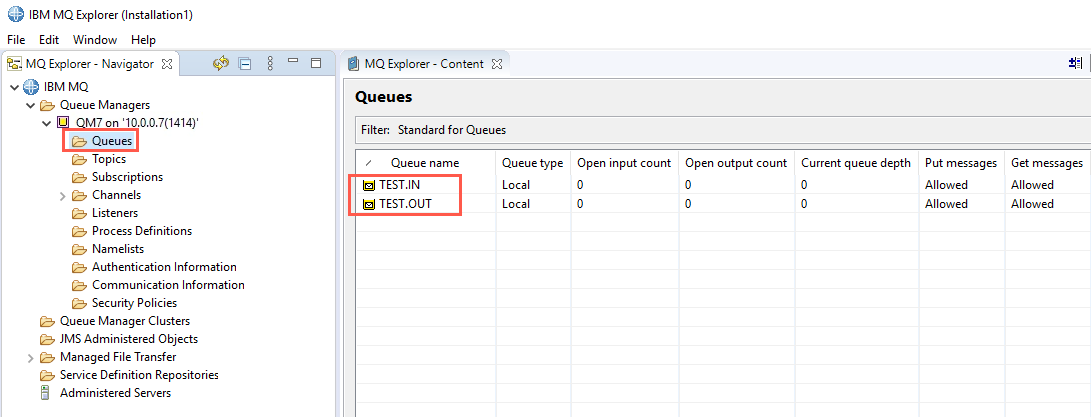The image size is (1091, 417).
Task: Click the Namelists folder icon
Action: point(79,249)
